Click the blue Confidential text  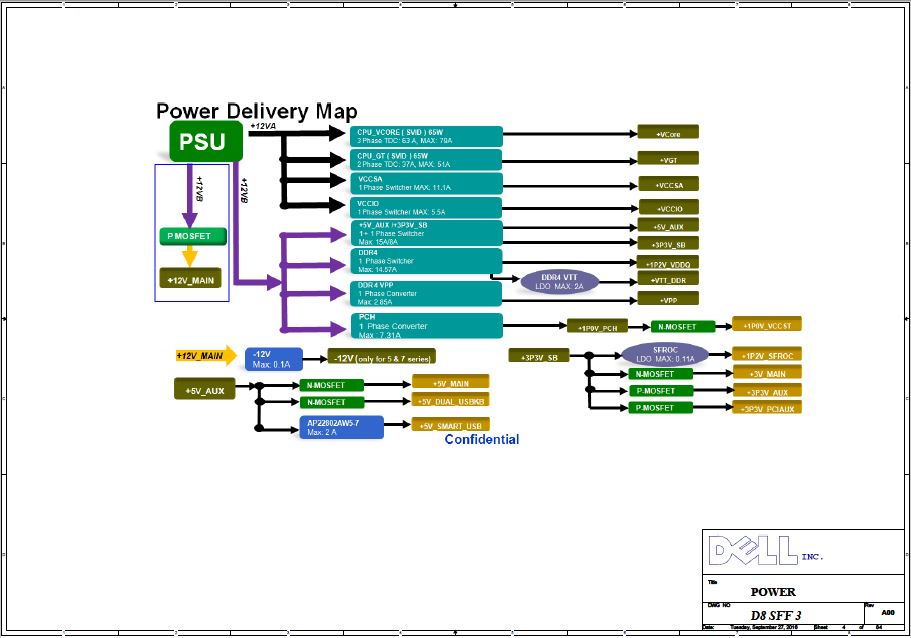[482, 439]
